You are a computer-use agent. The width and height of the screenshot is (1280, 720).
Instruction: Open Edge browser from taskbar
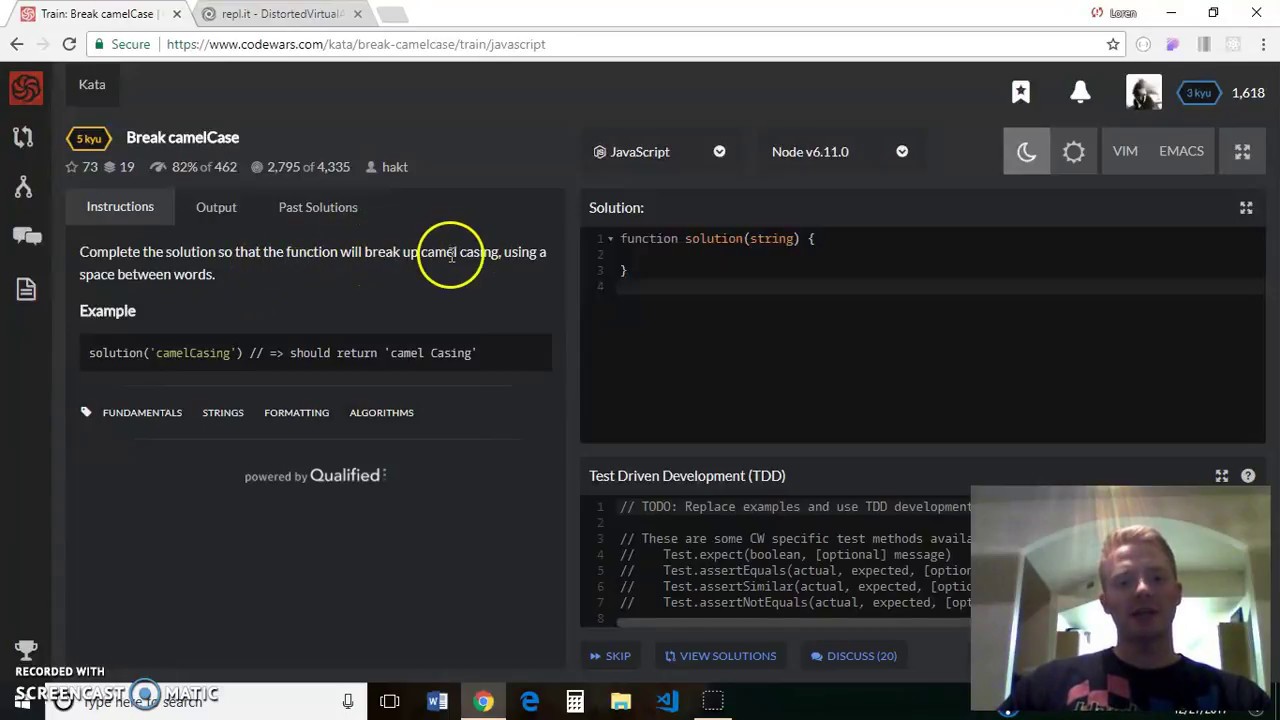tap(529, 701)
